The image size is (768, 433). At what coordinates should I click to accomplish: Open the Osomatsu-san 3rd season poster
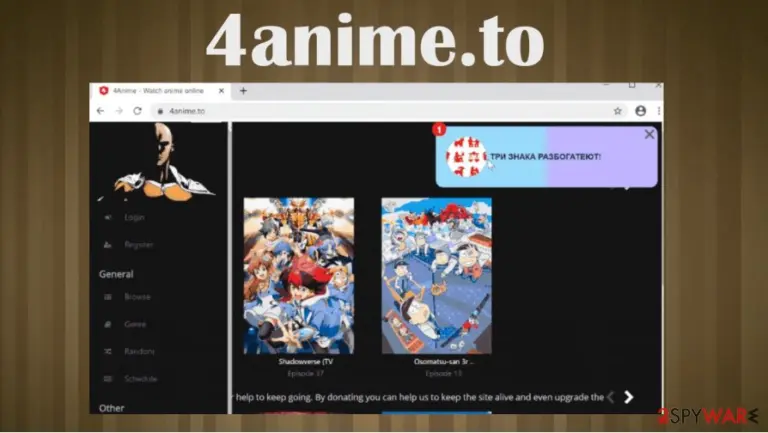click(436, 276)
